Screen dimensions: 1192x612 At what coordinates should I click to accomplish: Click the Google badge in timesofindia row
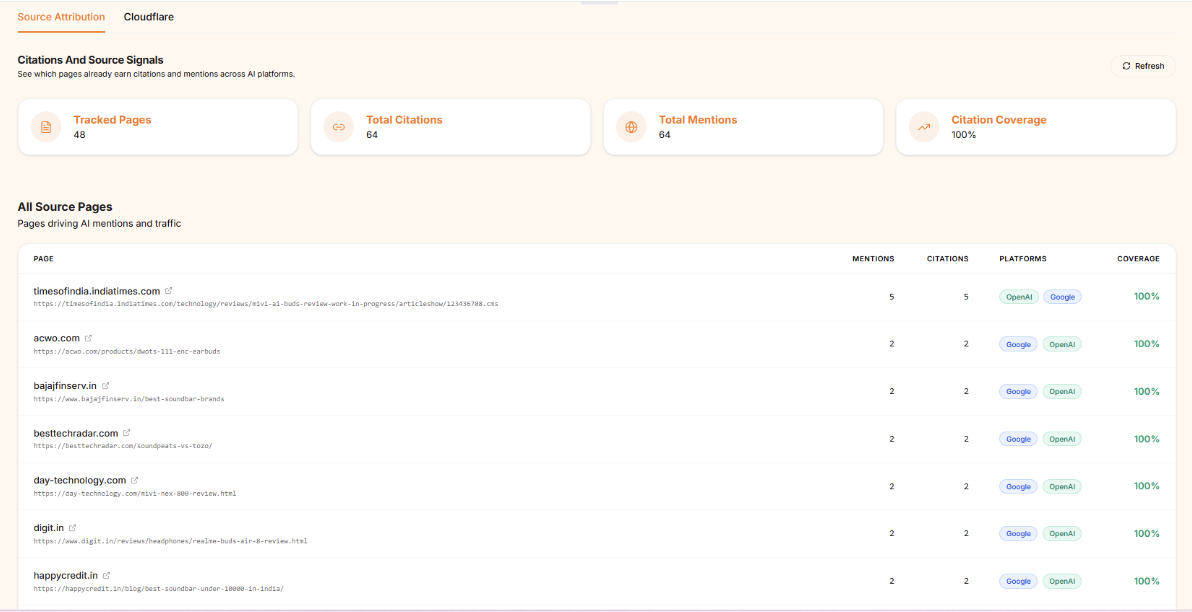[x=1062, y=297]
